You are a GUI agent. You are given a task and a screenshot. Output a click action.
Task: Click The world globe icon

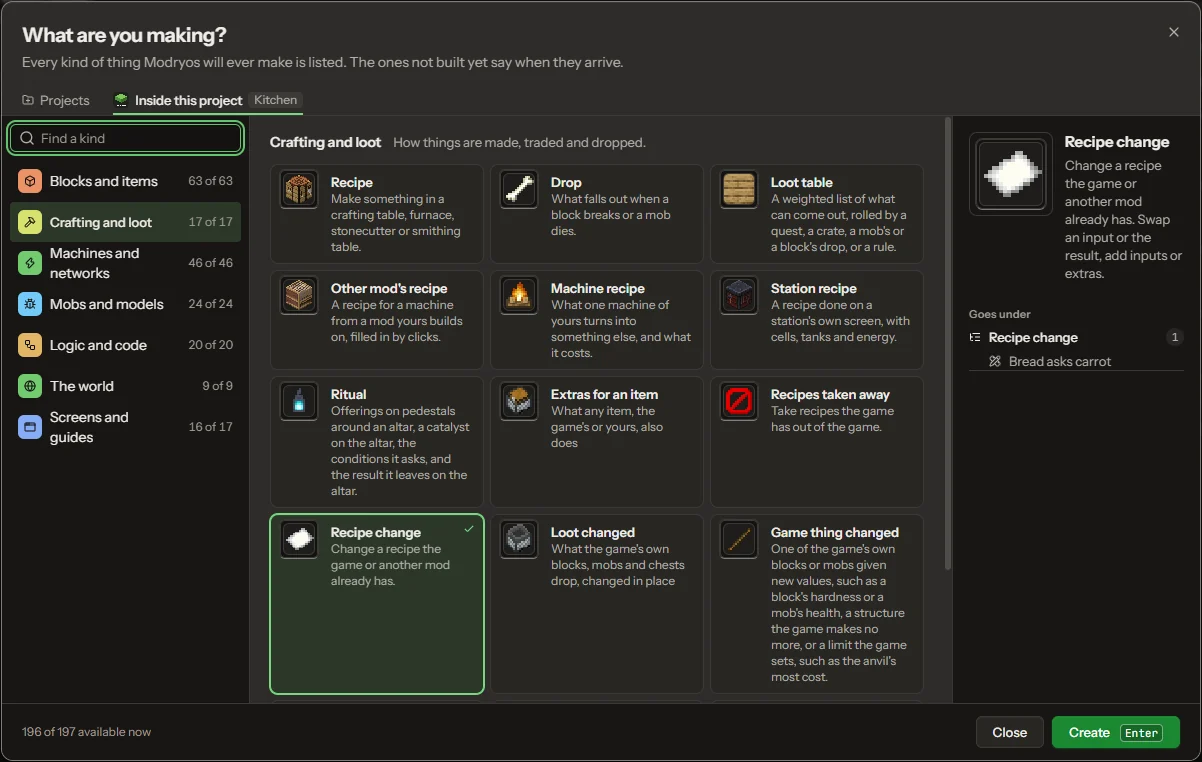click(30, 386)
